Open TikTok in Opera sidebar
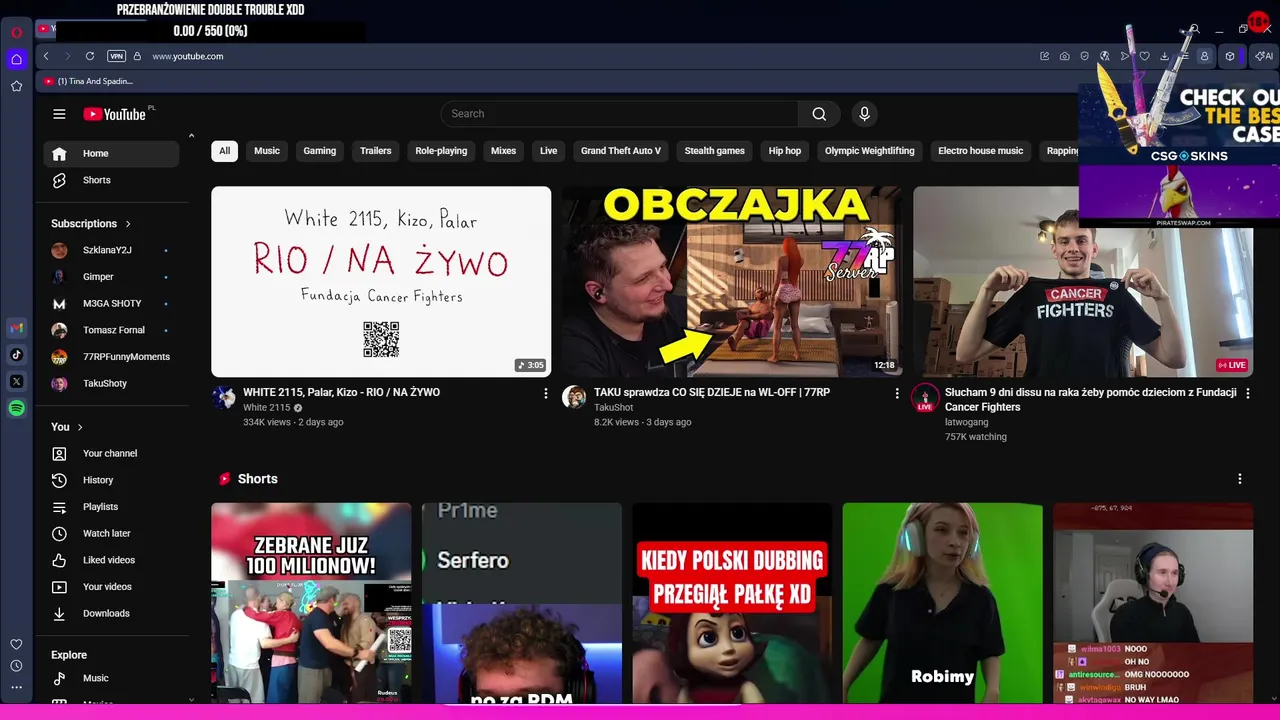This screenshot has width=1280, height=720. pos(16,355)
